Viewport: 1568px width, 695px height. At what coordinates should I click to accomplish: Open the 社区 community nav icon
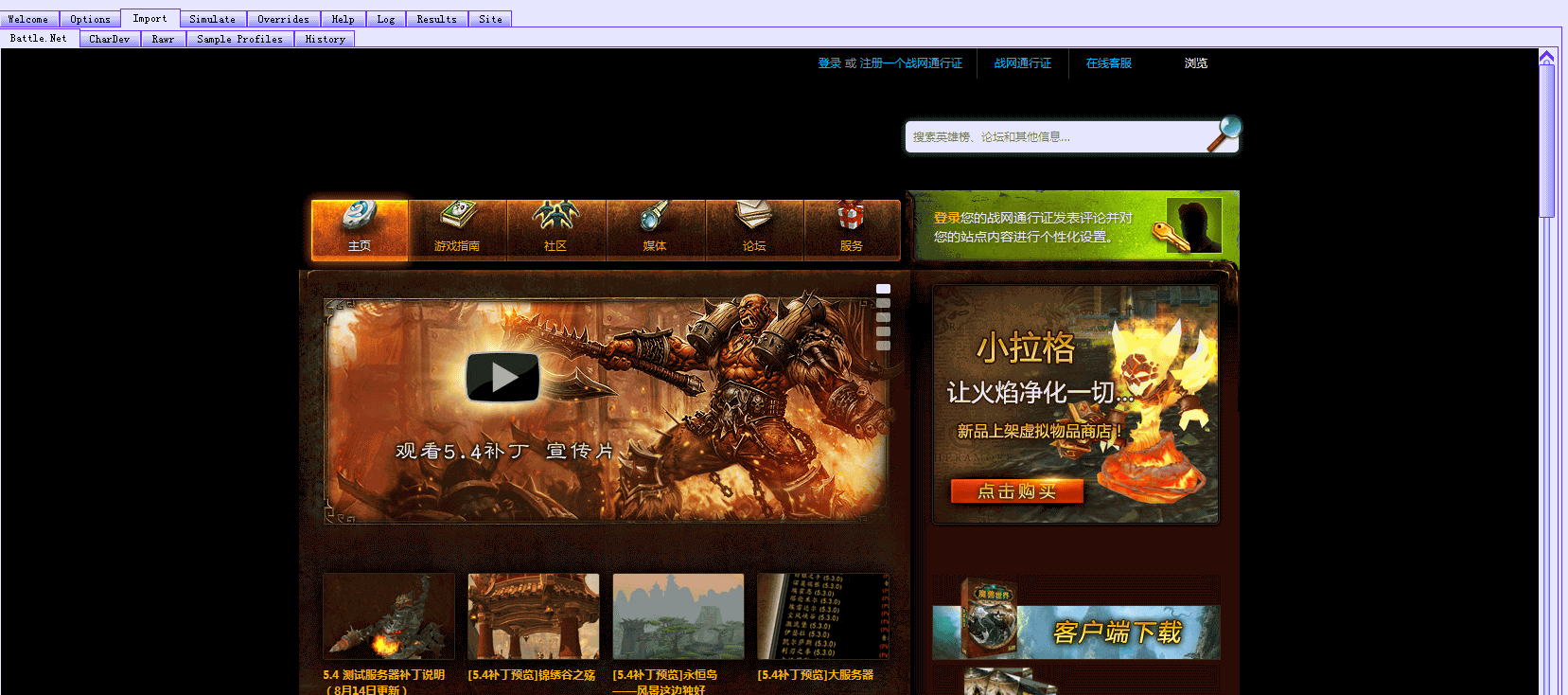click(x=555, y=229)
